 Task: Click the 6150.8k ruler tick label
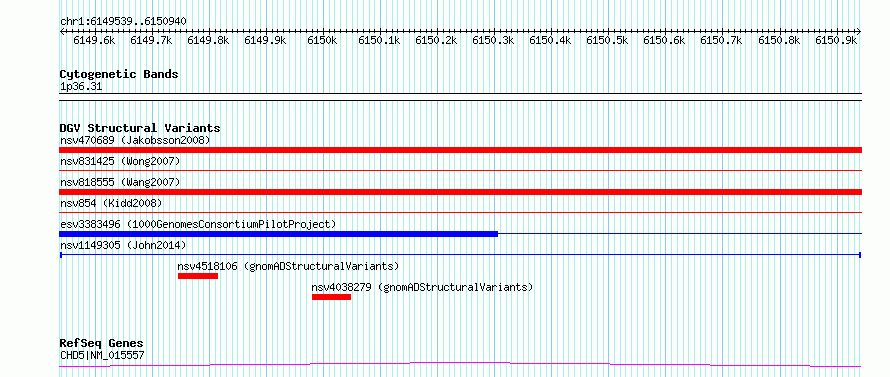pos(779,40)
